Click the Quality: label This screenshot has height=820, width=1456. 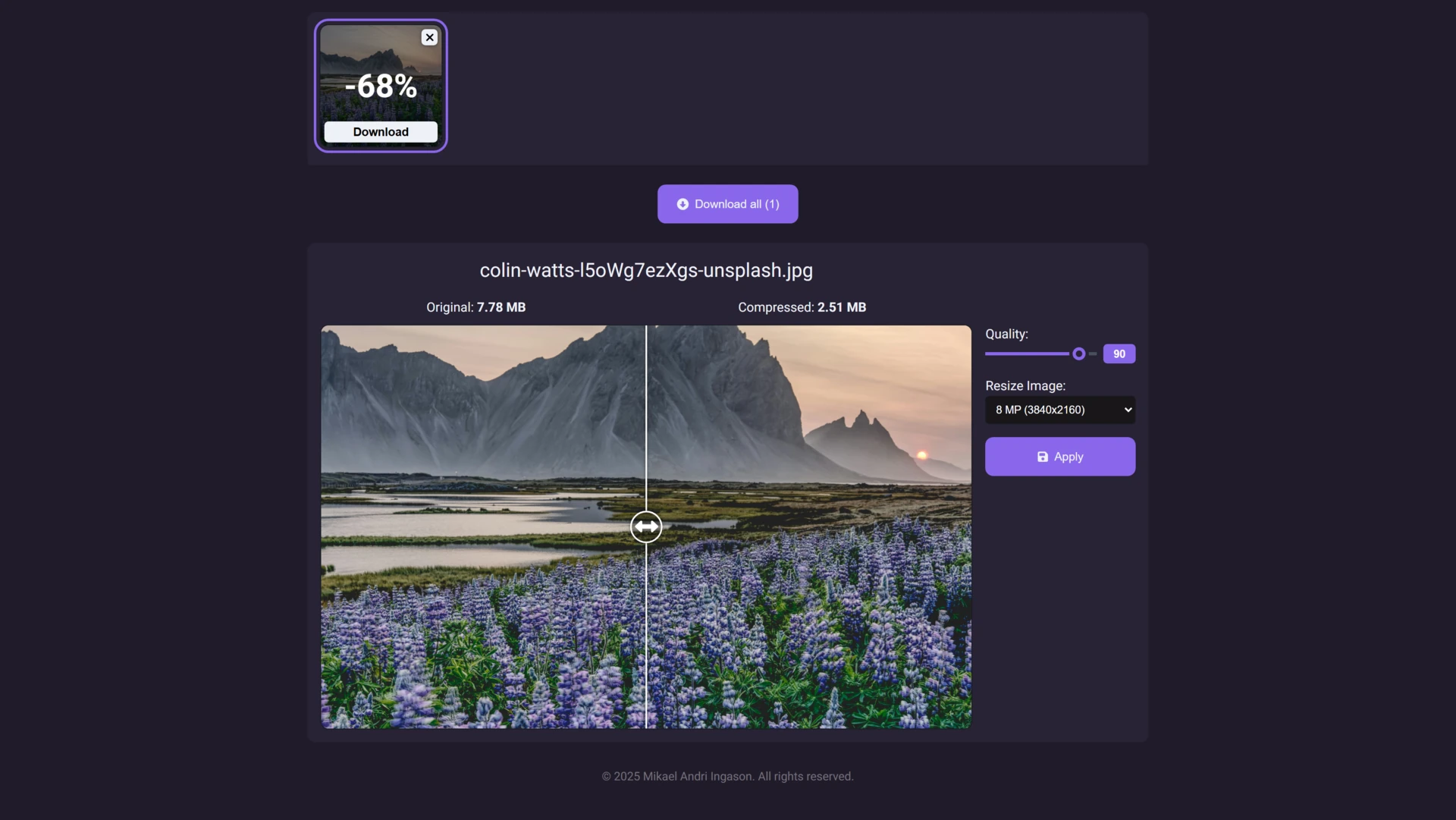pyautogui.click(x=1006, y=334)
